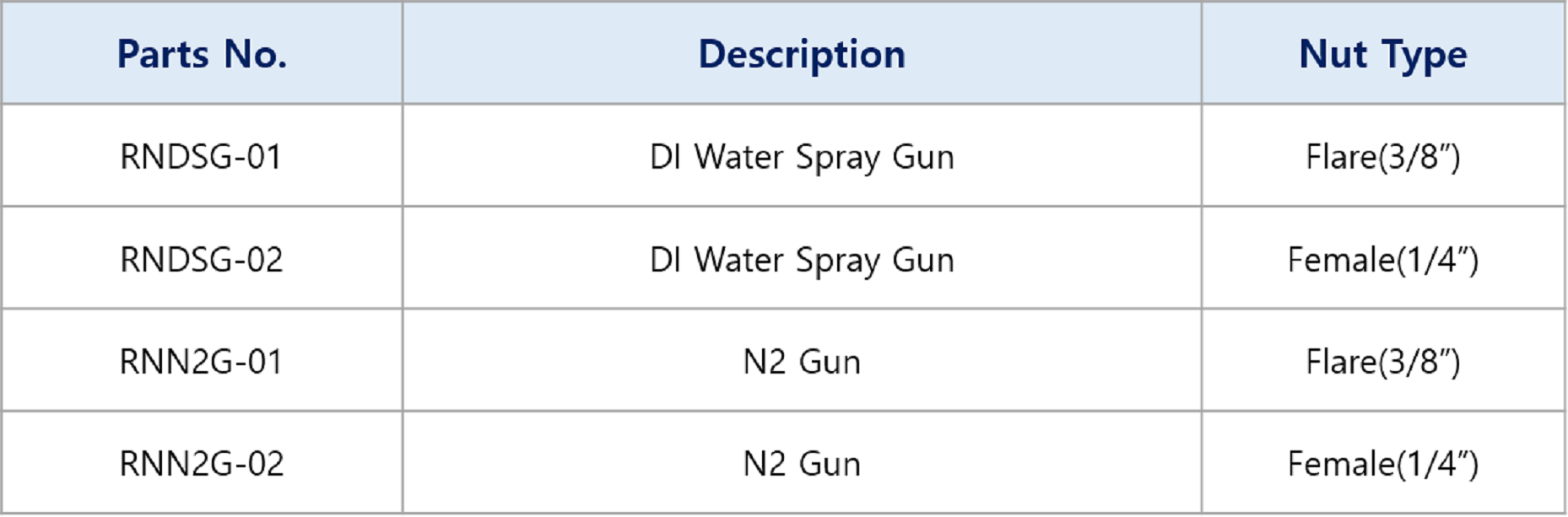This screenshot has width=1568, height=517.
Task: Select the RNN2G-01 part number cell
Action: coord(201,362)
